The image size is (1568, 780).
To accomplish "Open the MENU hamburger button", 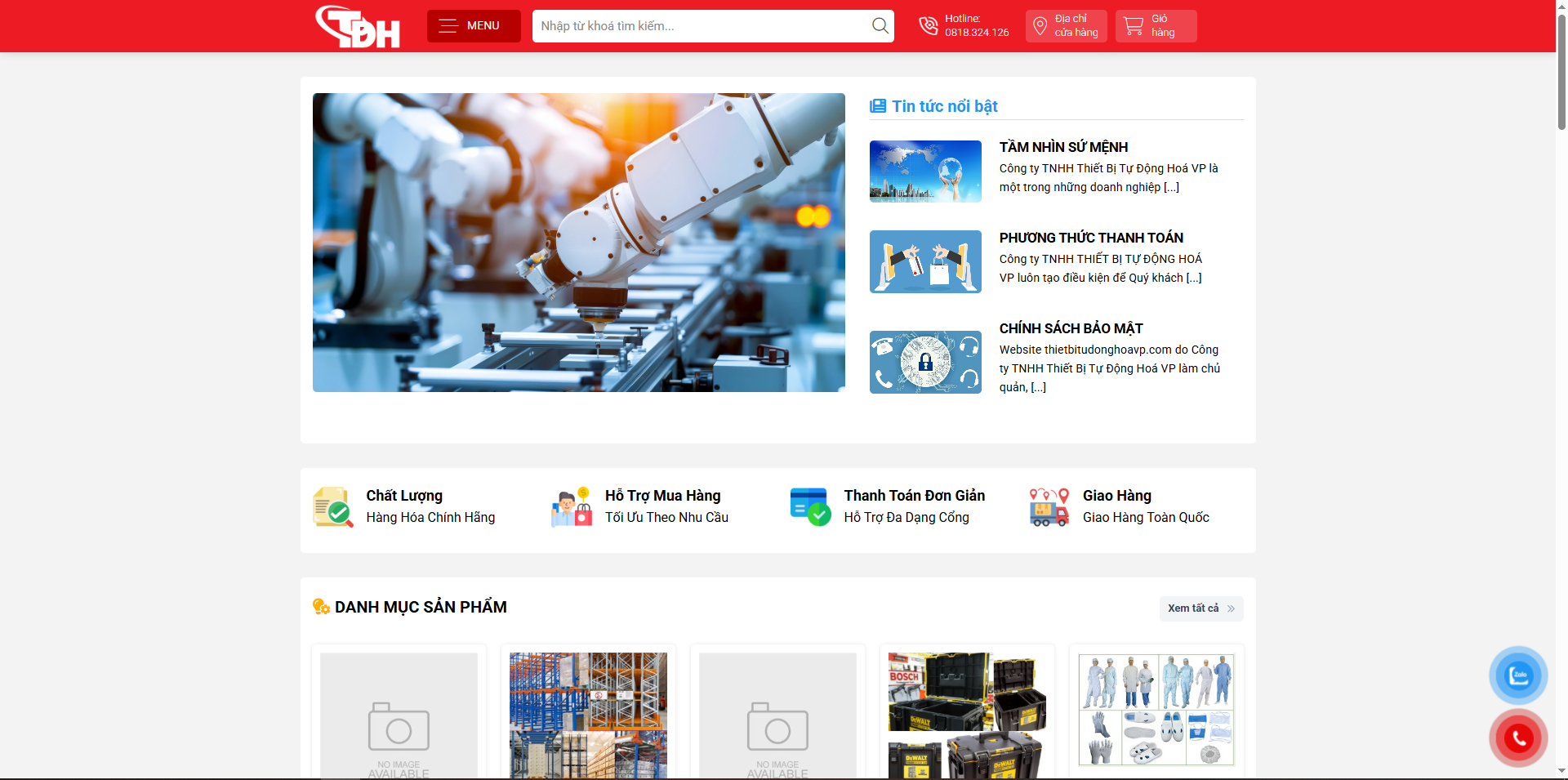I will click(x=473, y=26).
